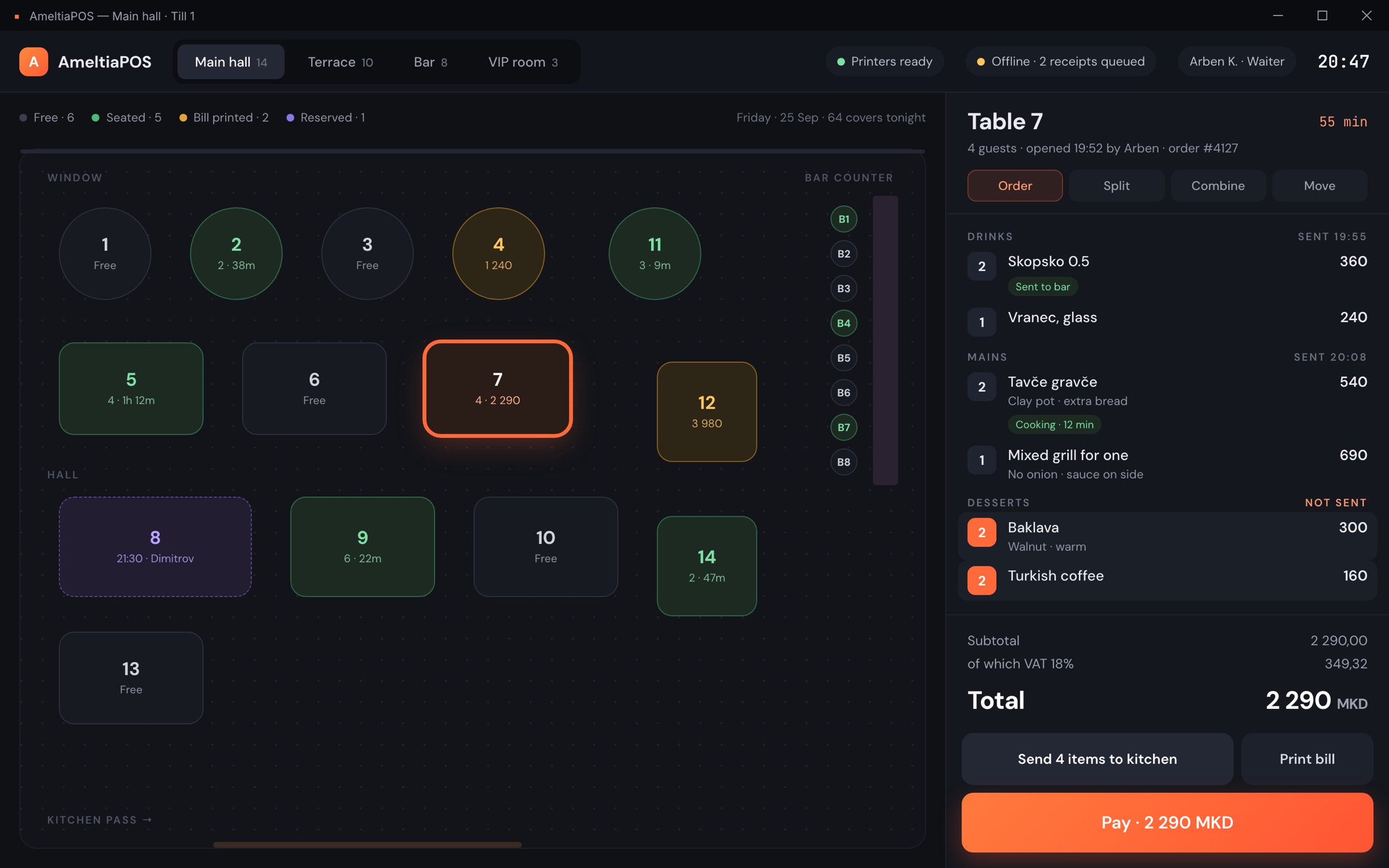Screen dimensions: 1389x868
Task: Select bar seat B6
Action: 844,392
